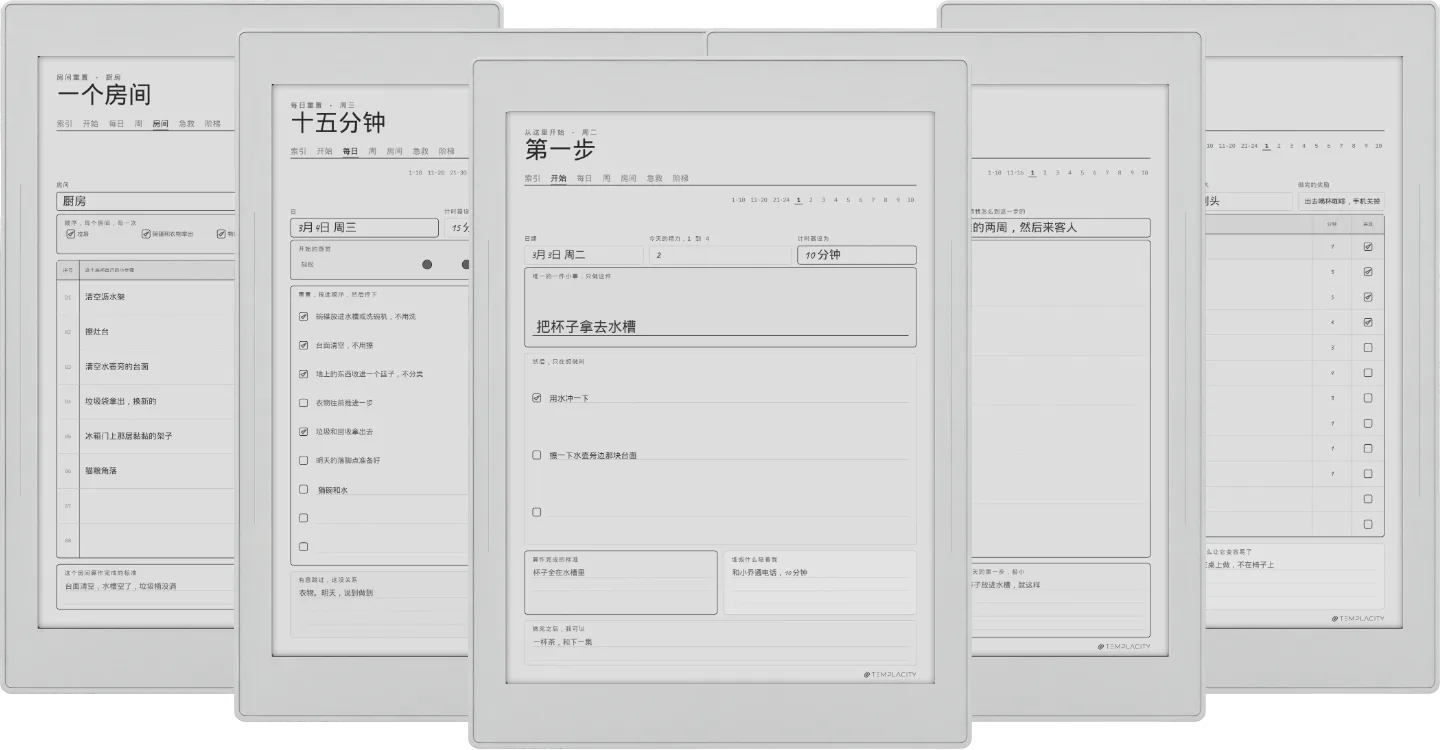The width and height of the screenshot is (1440, 750).
Task: Jump to page range 11-20 on 第一步 page
Action: [759, 200]
